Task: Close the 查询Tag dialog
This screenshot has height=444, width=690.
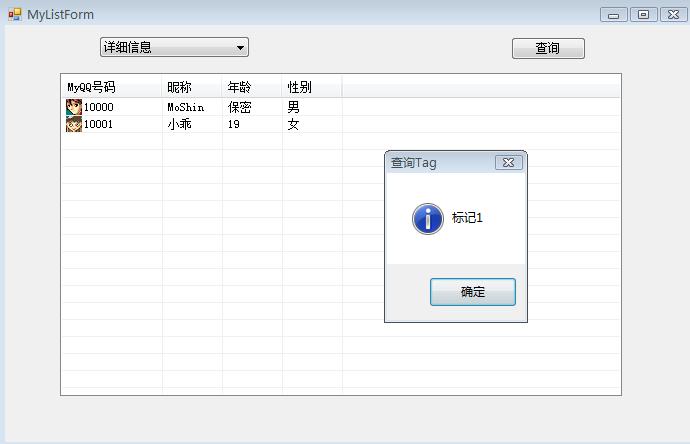Action: click(x=509, y=163)
